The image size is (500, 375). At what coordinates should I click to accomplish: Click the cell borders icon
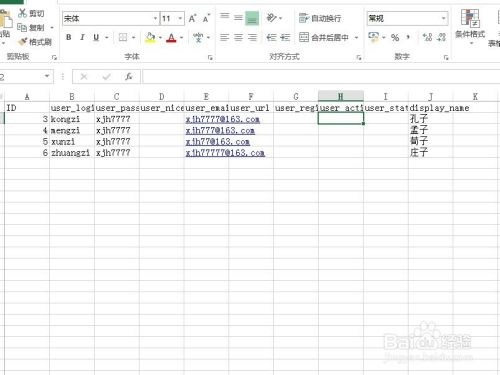tap(123, 37)
